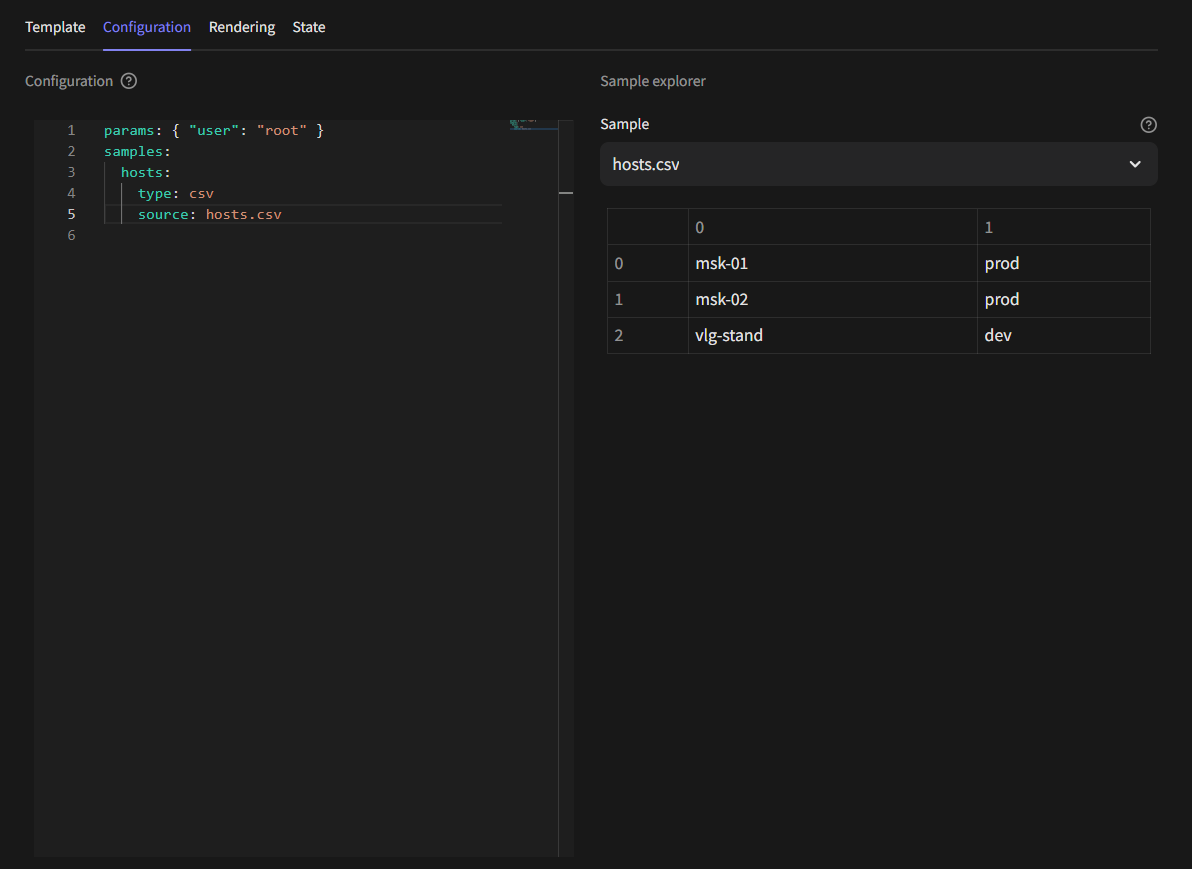This screenshot has height=869, width=1192.
Task: Place cursor on the params line
Action: [x=214, y=131]
